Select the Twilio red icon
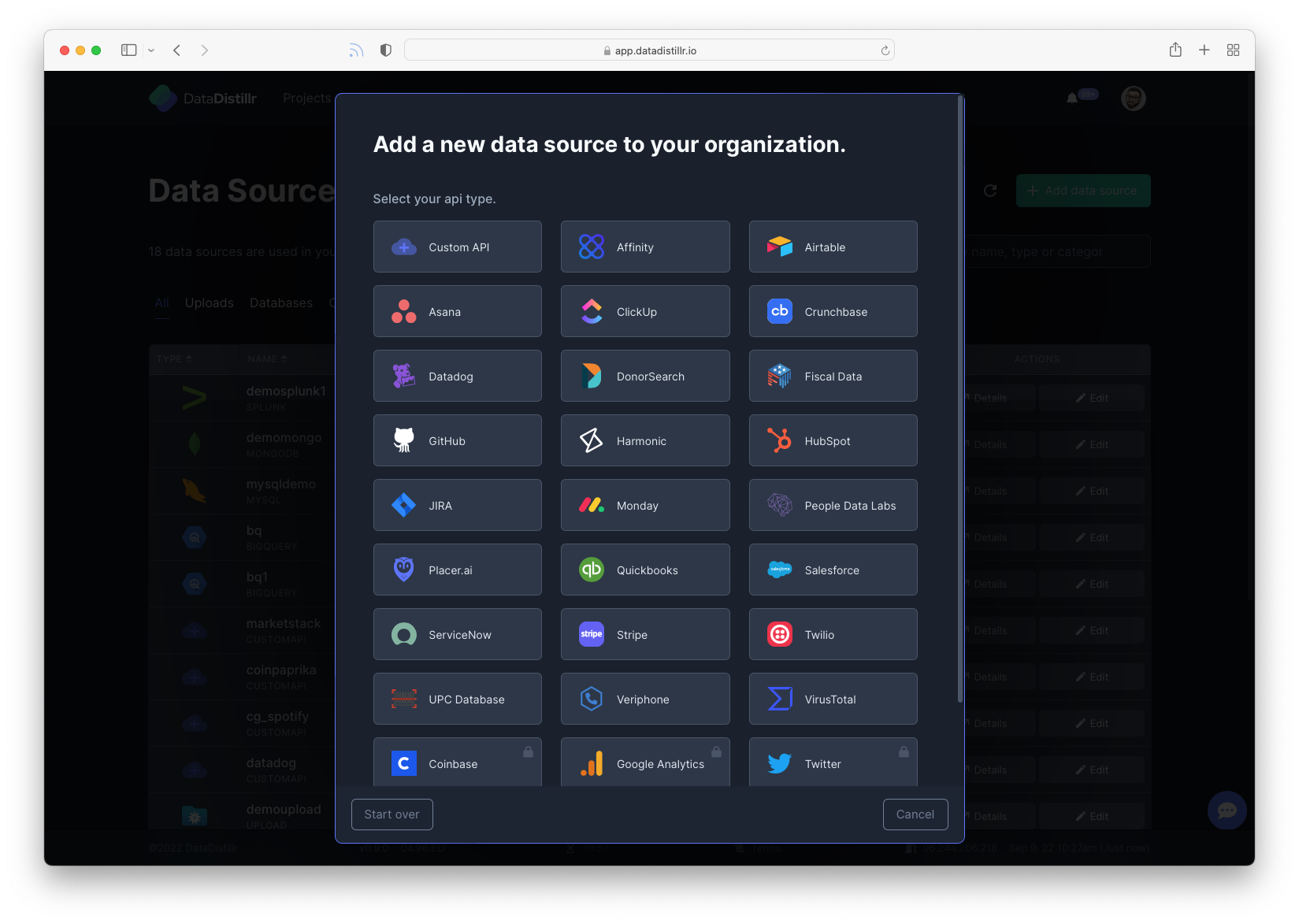1299x924 pixels. tap(780, 635)
